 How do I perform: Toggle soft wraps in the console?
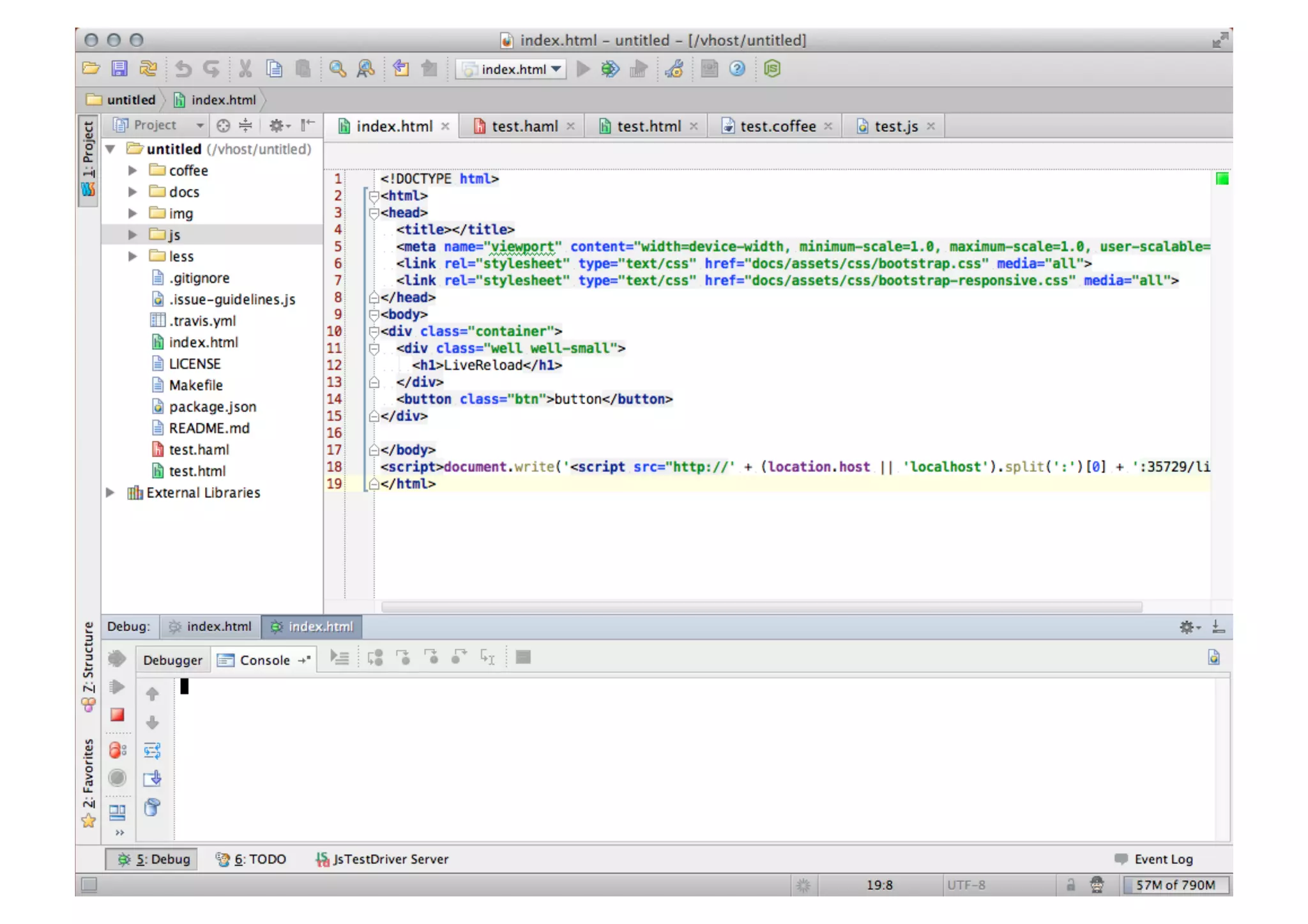click(x=152, y=750)
